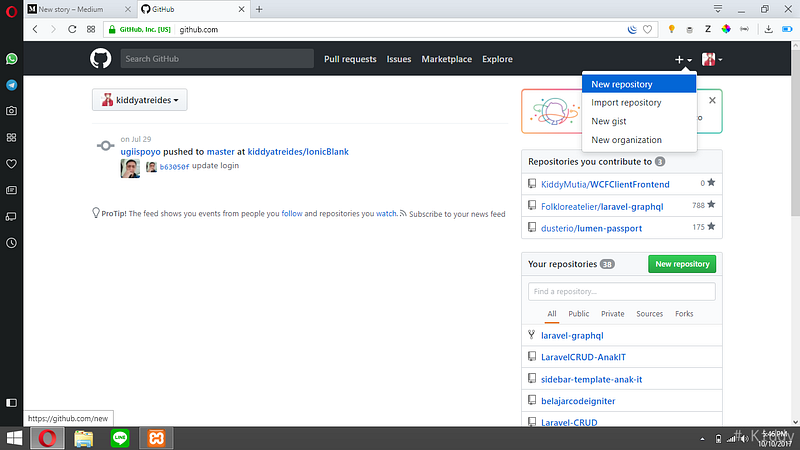Open File Explorer from taskbar

(84, 438)
